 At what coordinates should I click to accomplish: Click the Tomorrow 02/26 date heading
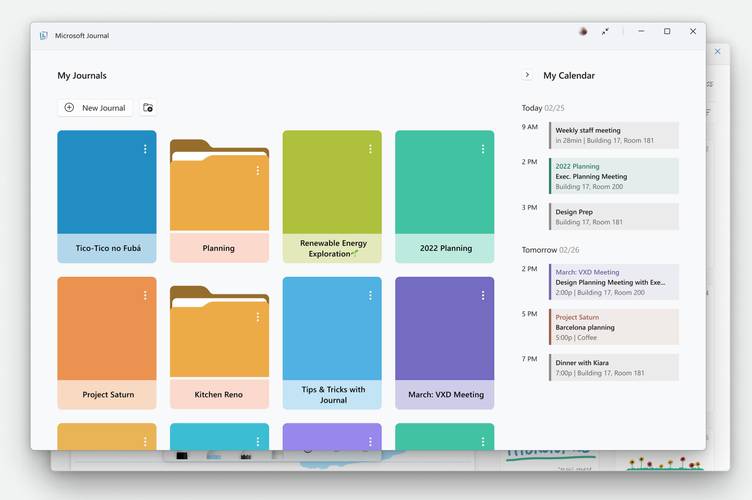(551, 250)
